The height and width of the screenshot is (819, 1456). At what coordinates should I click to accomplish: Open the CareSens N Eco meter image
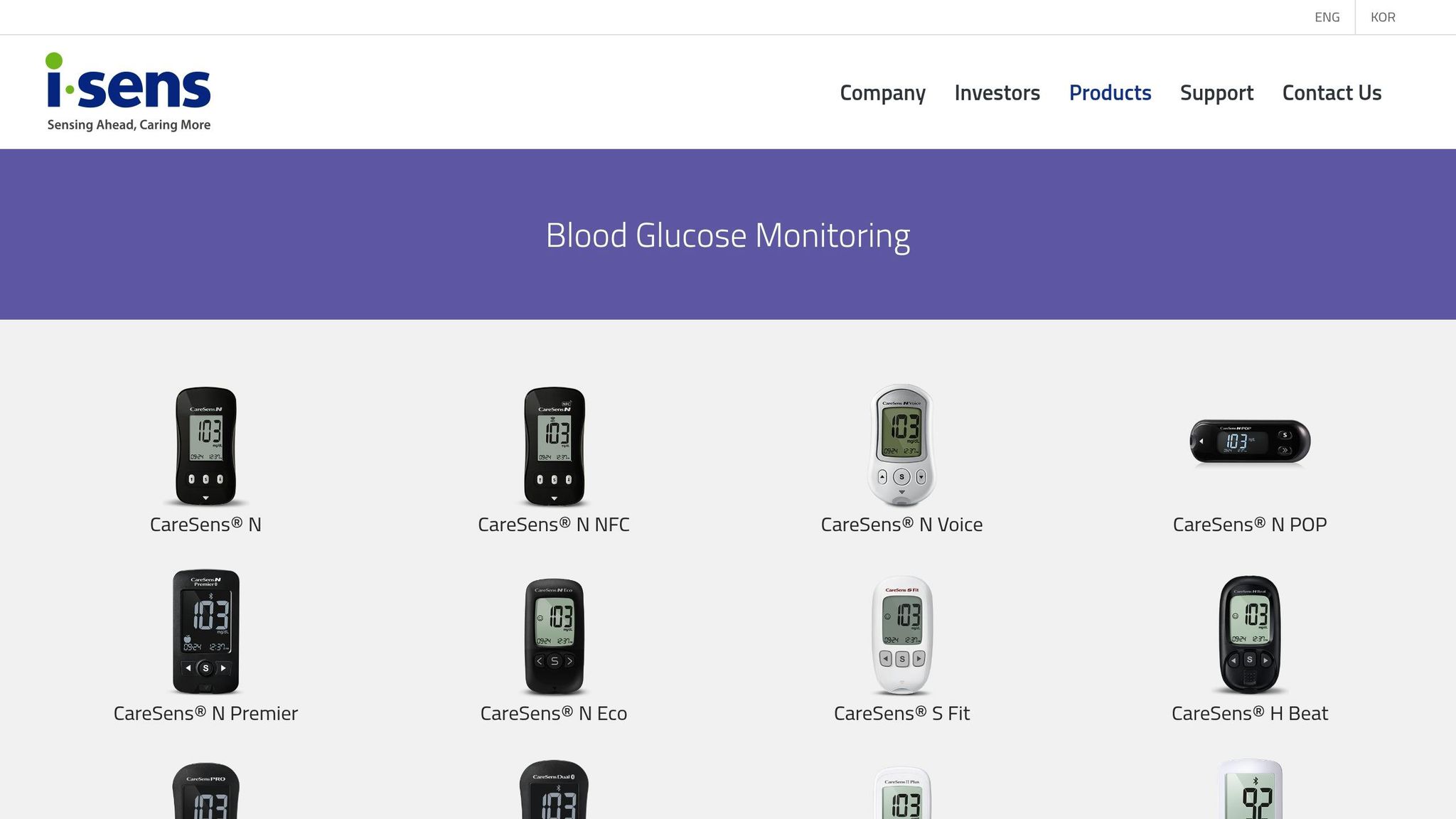tap(554, 636)
